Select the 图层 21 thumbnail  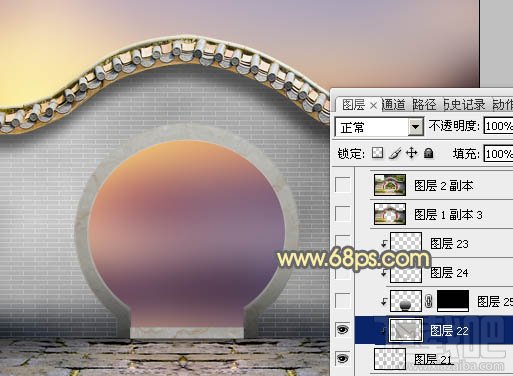tap(390, 359)
